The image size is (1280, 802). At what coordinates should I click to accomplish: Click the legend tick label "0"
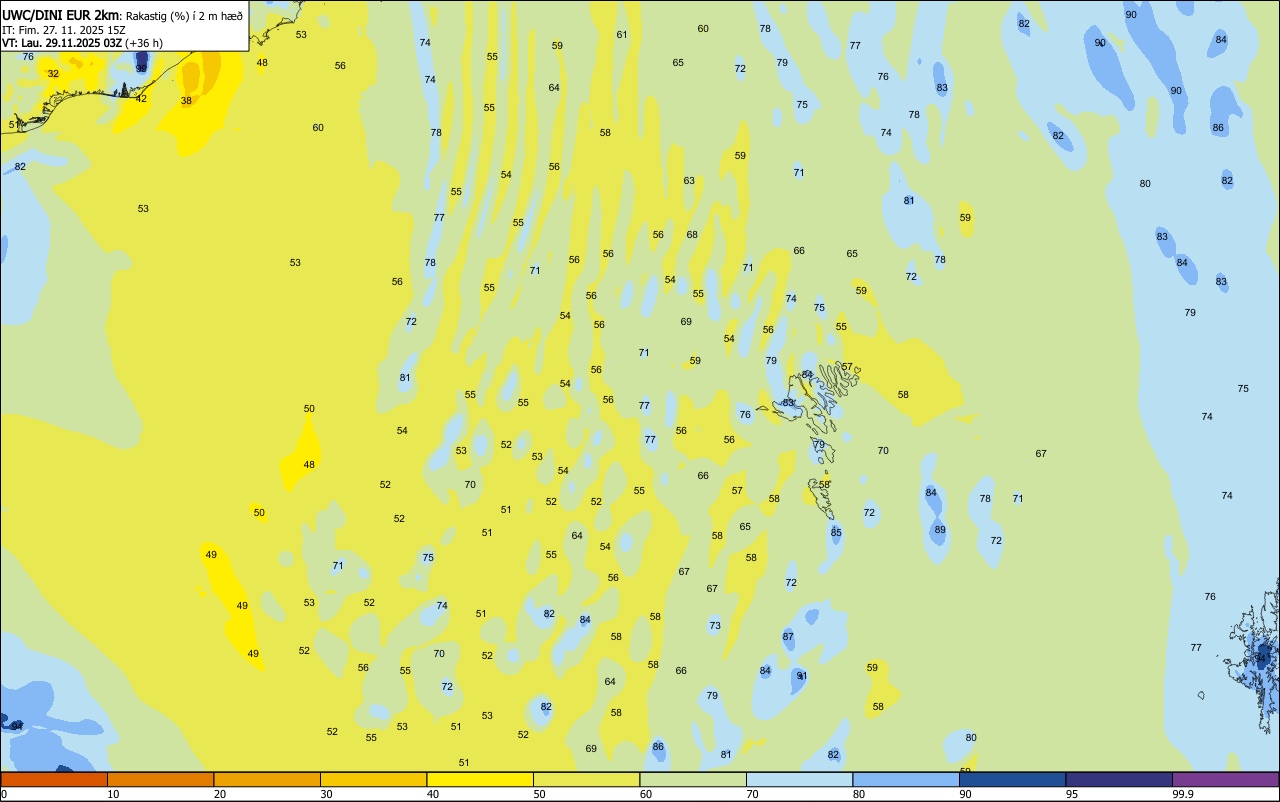point(4,794)
